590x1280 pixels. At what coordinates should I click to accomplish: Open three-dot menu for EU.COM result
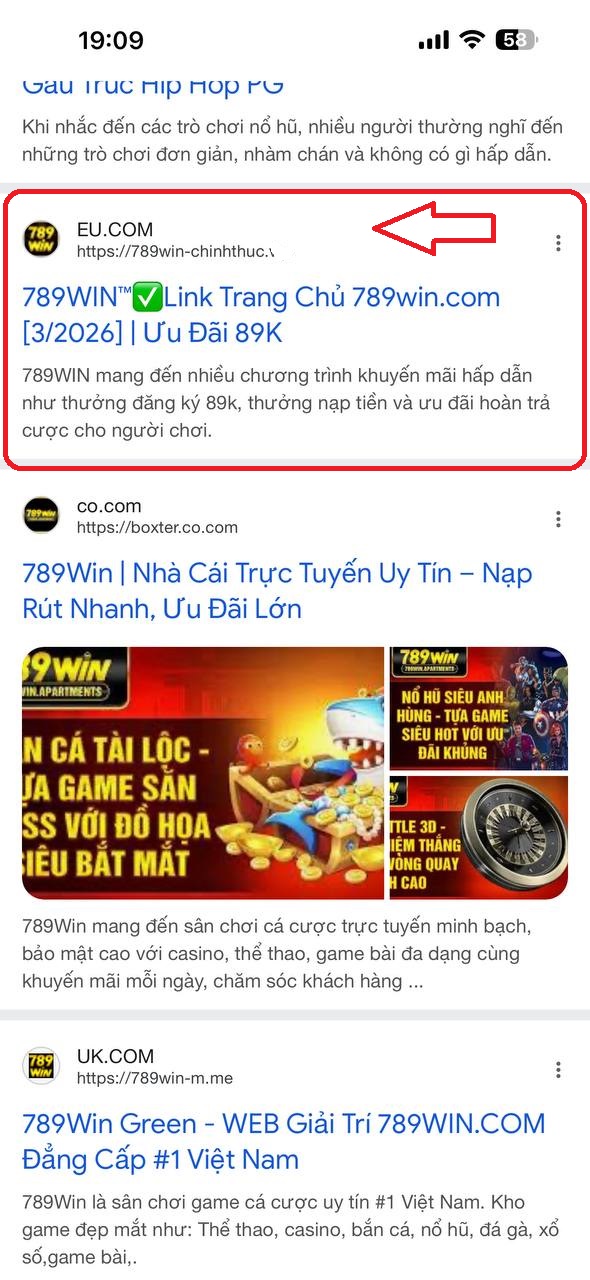pos(558,243)
